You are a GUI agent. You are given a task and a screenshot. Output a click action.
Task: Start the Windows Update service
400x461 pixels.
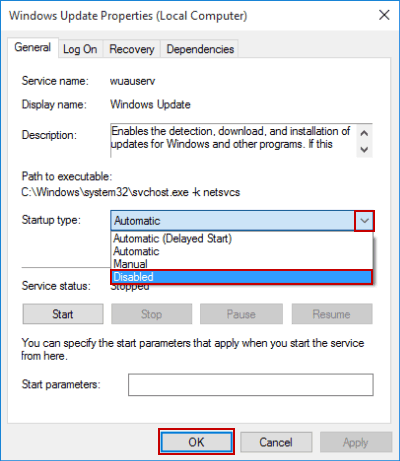(x=63, y=314)
